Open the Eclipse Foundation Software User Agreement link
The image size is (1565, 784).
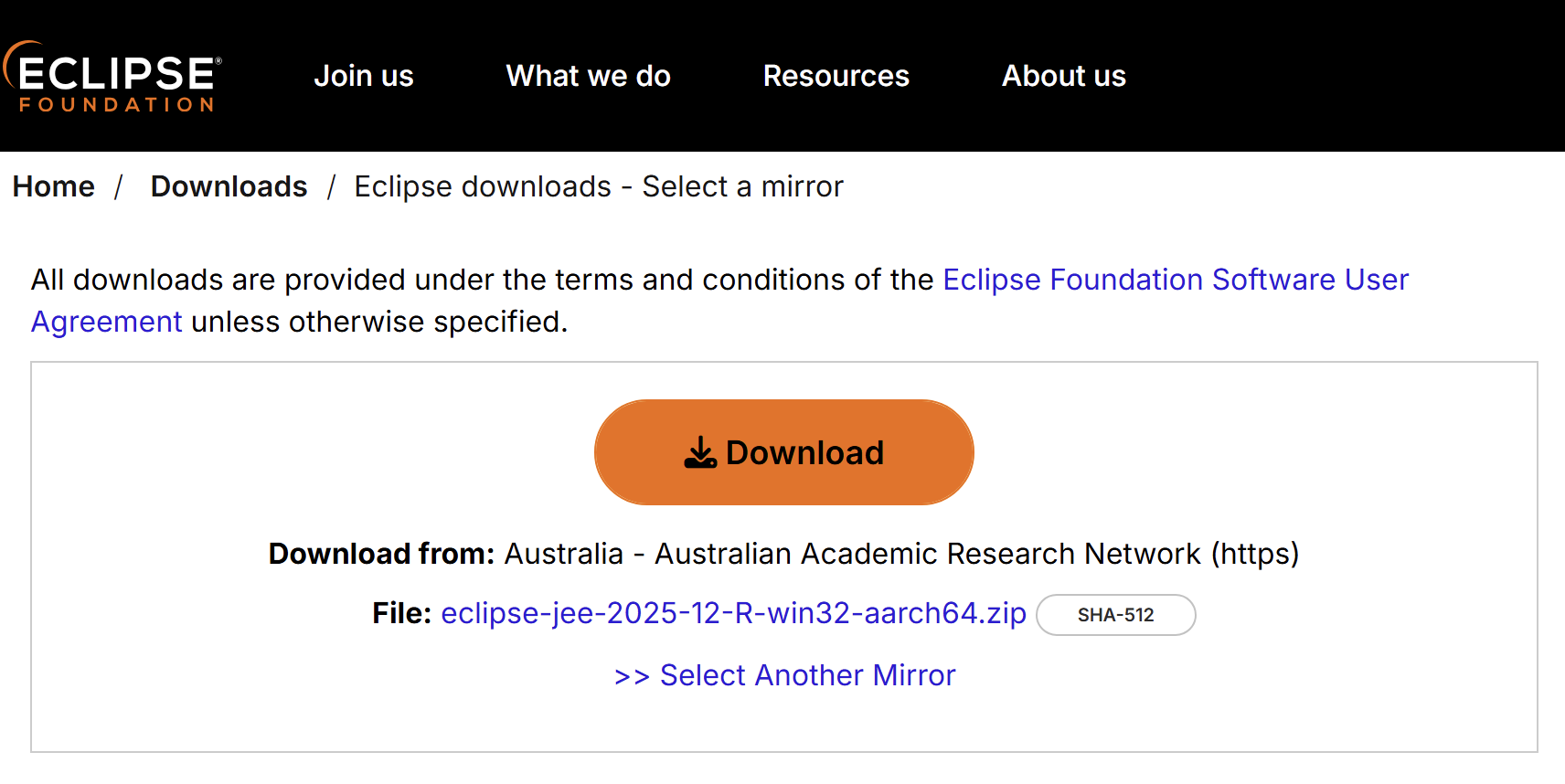click(1176, 280)
